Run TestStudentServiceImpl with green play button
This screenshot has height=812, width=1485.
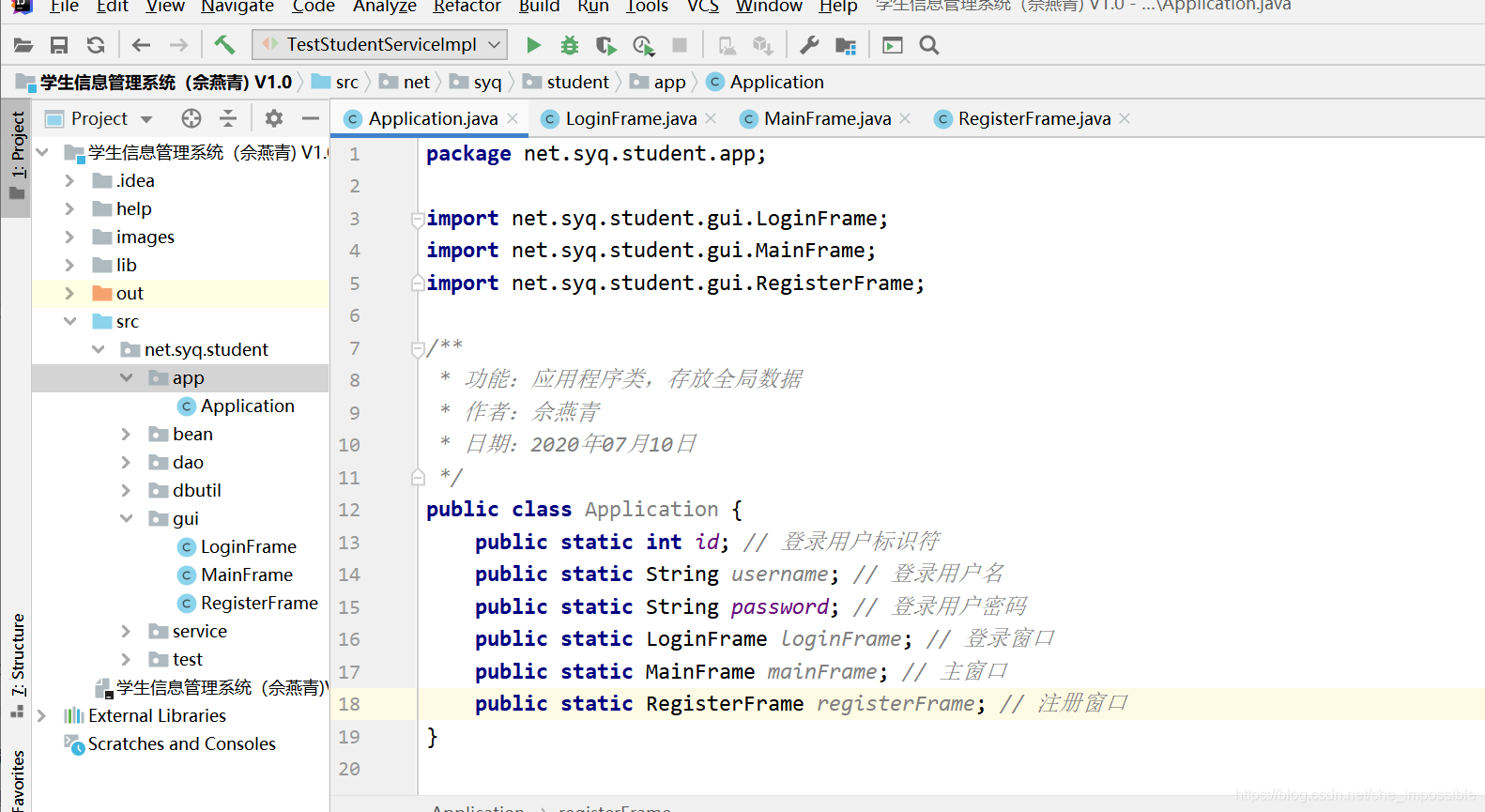[x=533, y=45]
